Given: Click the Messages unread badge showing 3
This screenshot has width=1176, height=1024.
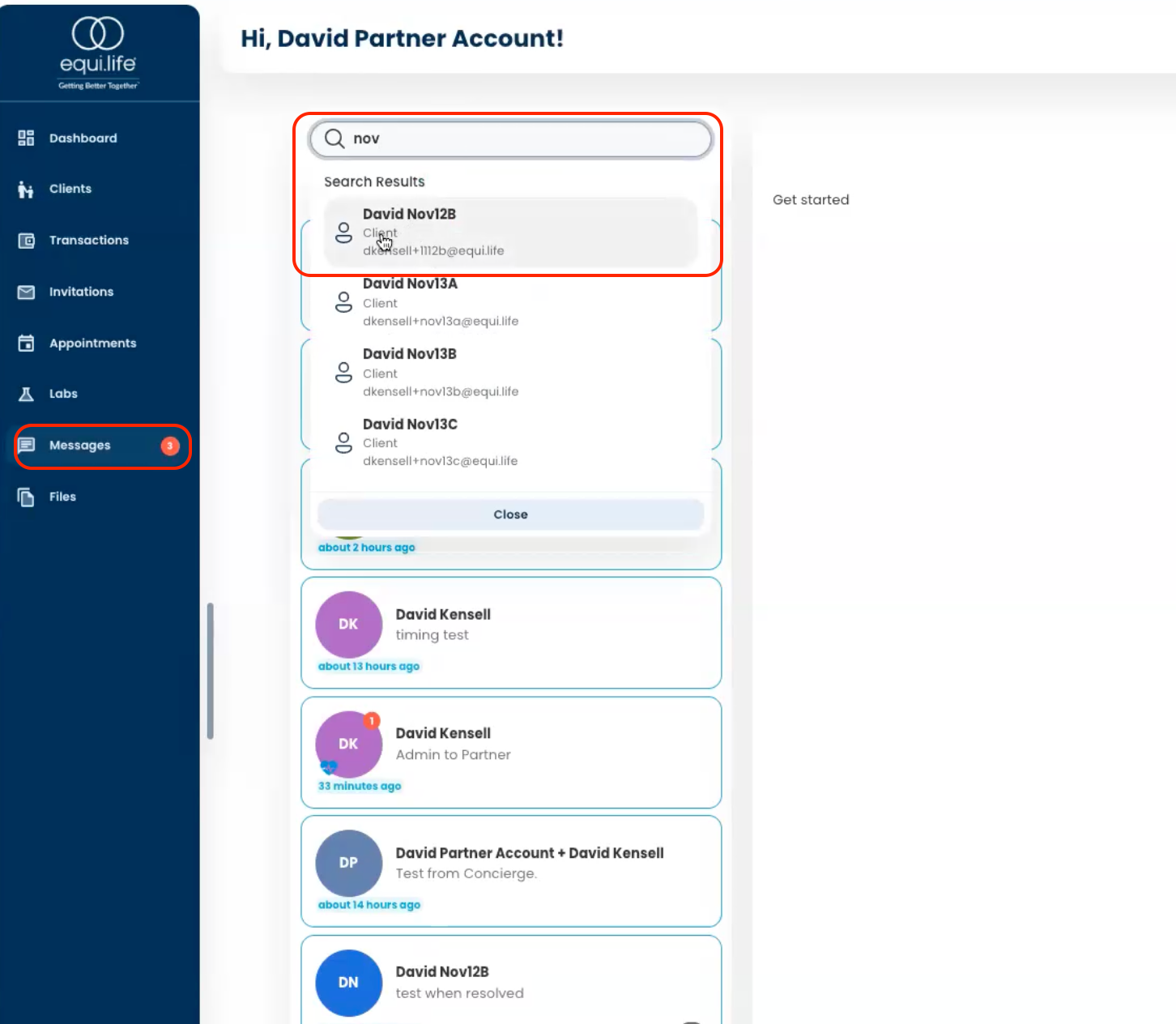Looking at the screenshot, I should [x=169, y=446].
